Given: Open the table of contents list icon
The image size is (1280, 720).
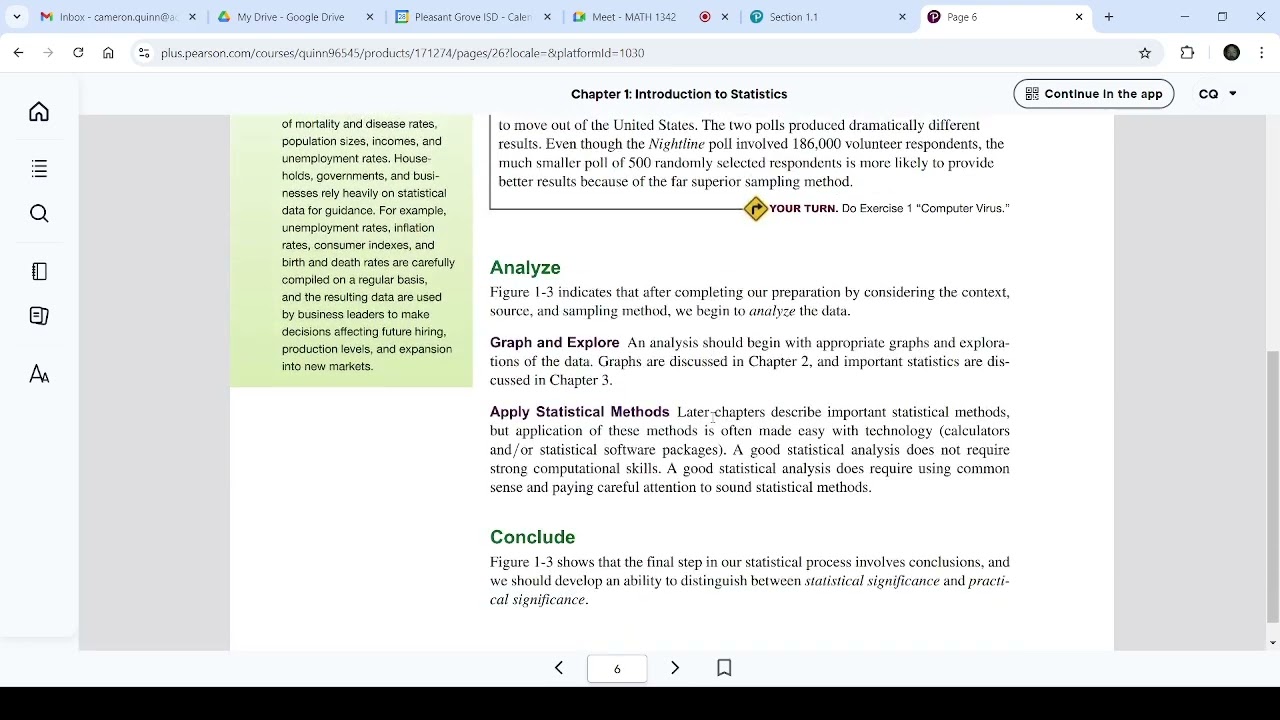Looking at the screenshot, I should point(39,169).
